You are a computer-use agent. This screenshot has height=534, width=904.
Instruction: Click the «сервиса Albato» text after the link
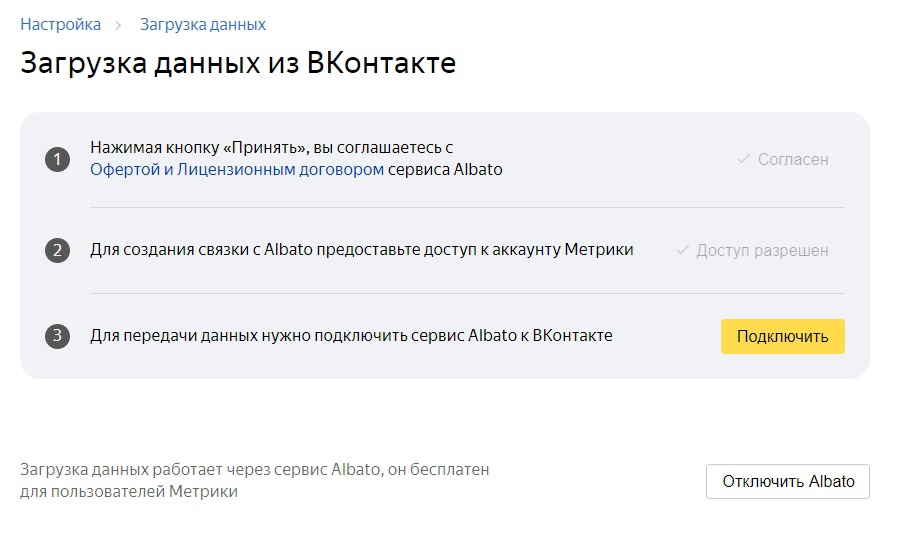coord(445,170)
